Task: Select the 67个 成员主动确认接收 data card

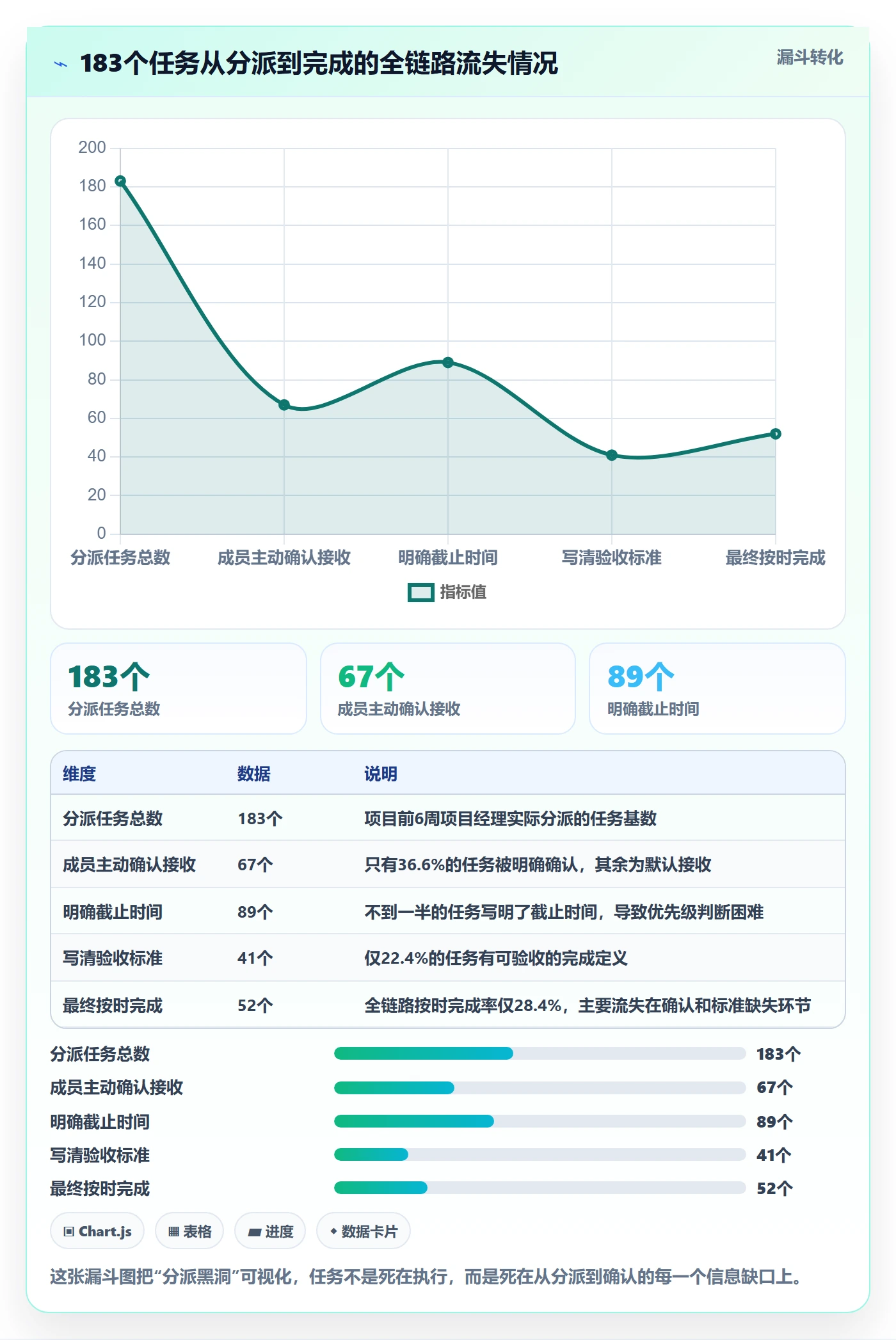Action: [x=448, y=689]
